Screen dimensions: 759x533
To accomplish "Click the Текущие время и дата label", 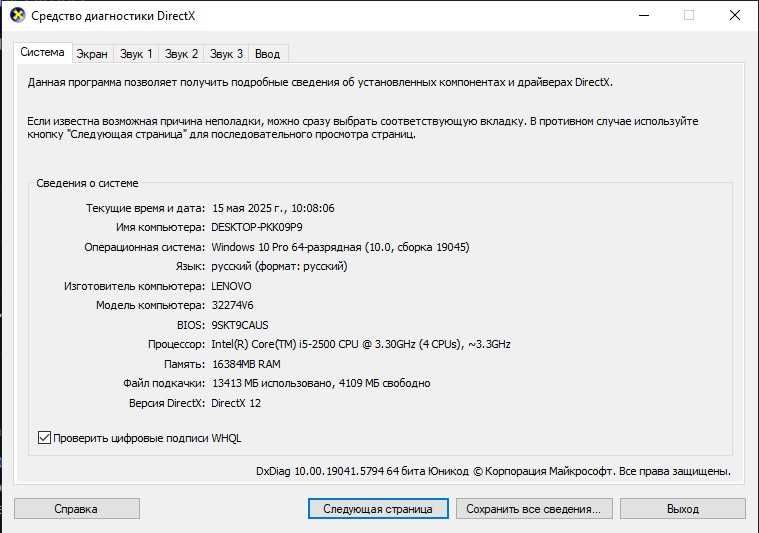I will 145,208.
